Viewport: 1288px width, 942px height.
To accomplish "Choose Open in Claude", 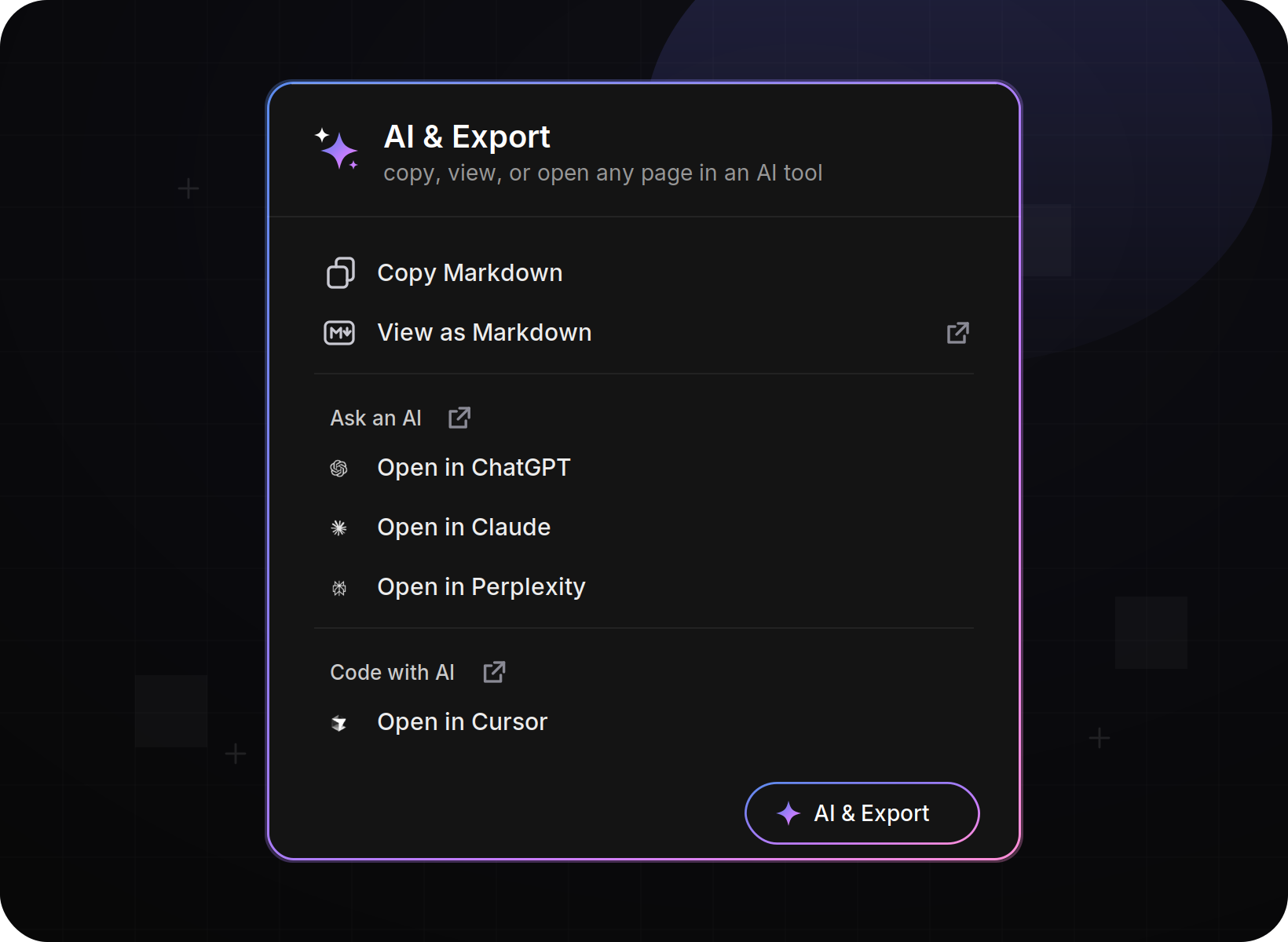I will coord(644,528).
